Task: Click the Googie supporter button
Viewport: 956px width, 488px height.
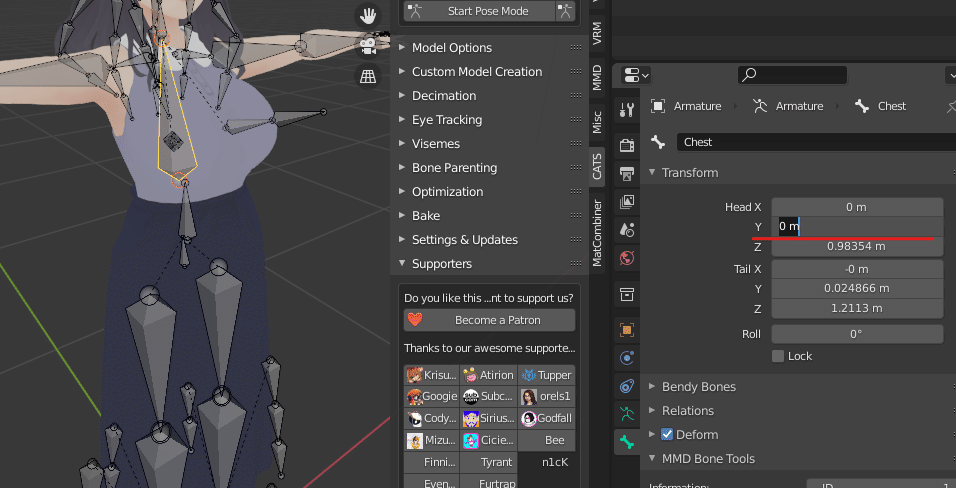Action: (x=432, y=396)
